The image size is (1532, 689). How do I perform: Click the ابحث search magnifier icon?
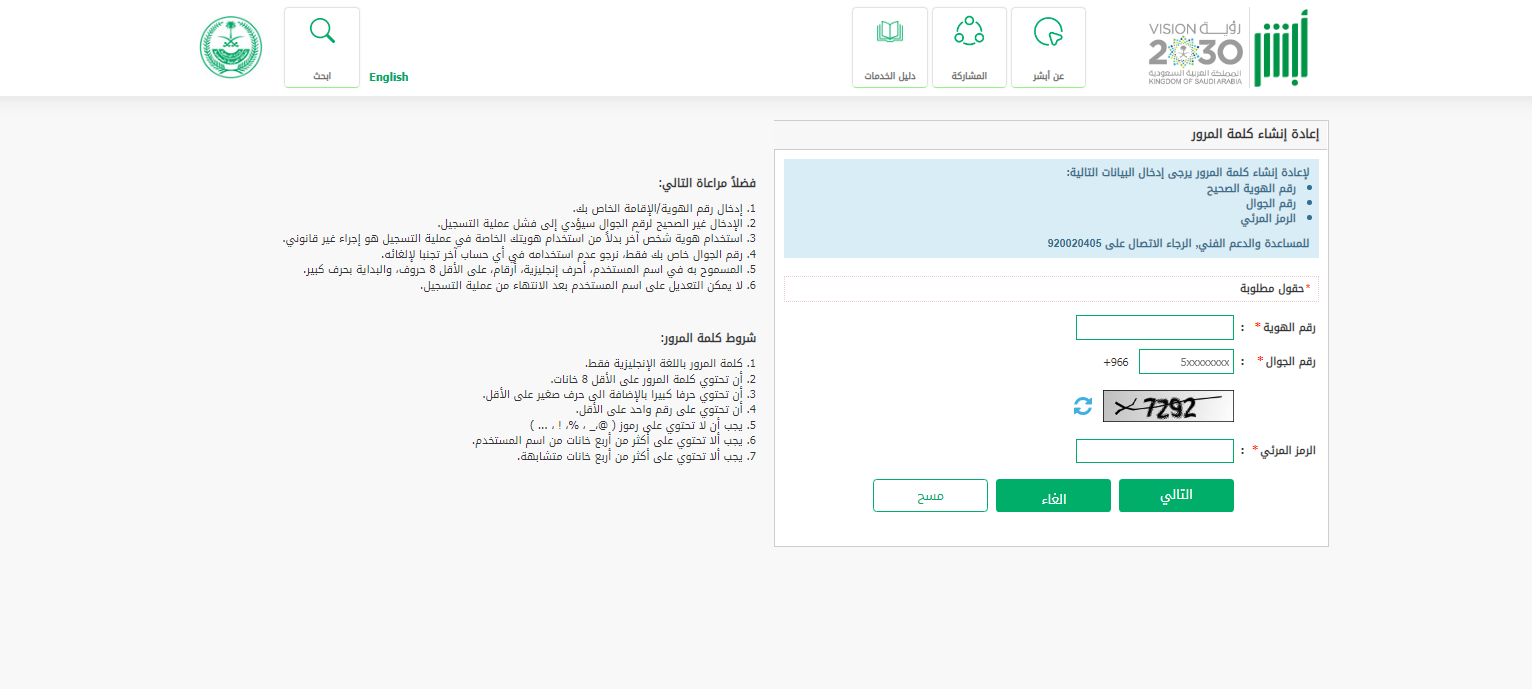click(x=322, y=32)
